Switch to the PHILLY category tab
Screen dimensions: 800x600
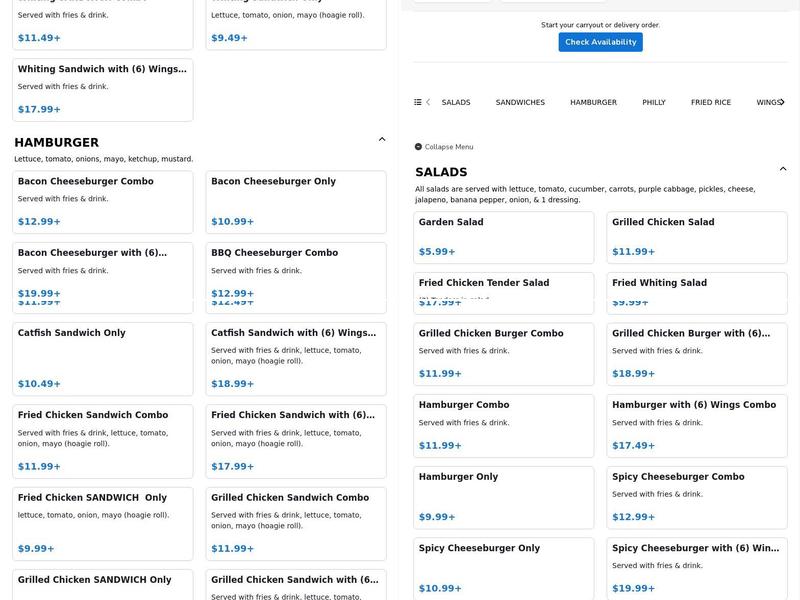[654, 102]
